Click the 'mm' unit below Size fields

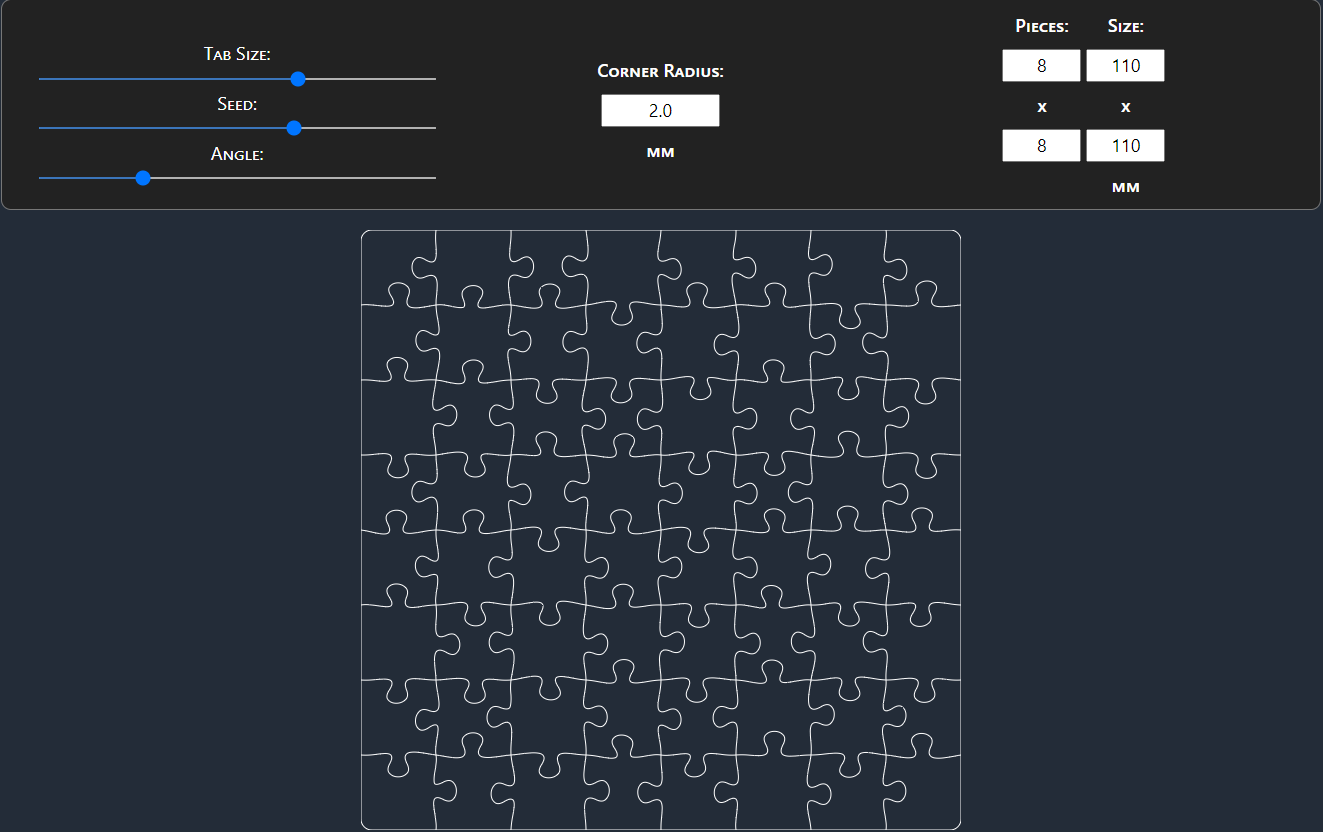[1125, 187]
